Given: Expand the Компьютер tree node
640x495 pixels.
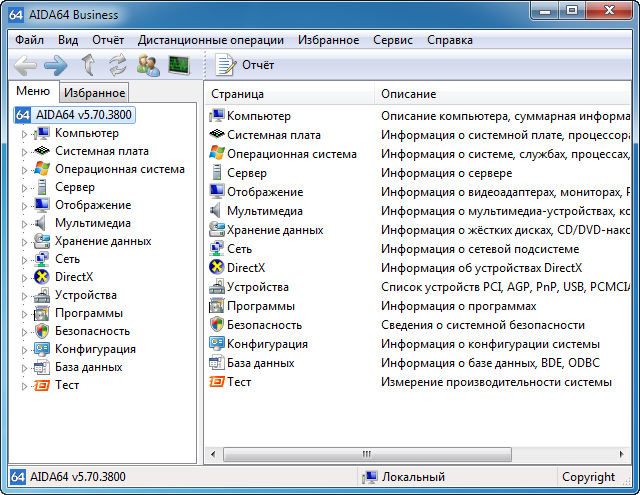Looking at the screenshot, I should pyautogui.click(x=25, y=133).
